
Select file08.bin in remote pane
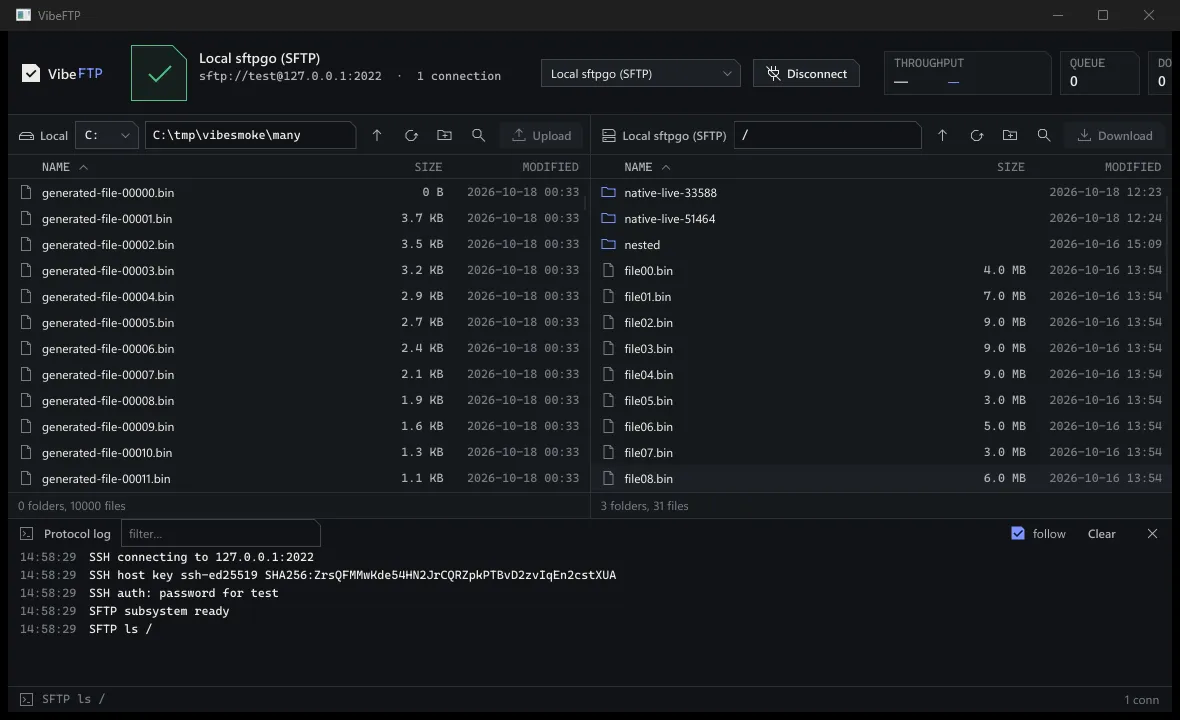[x=881, y=478]
